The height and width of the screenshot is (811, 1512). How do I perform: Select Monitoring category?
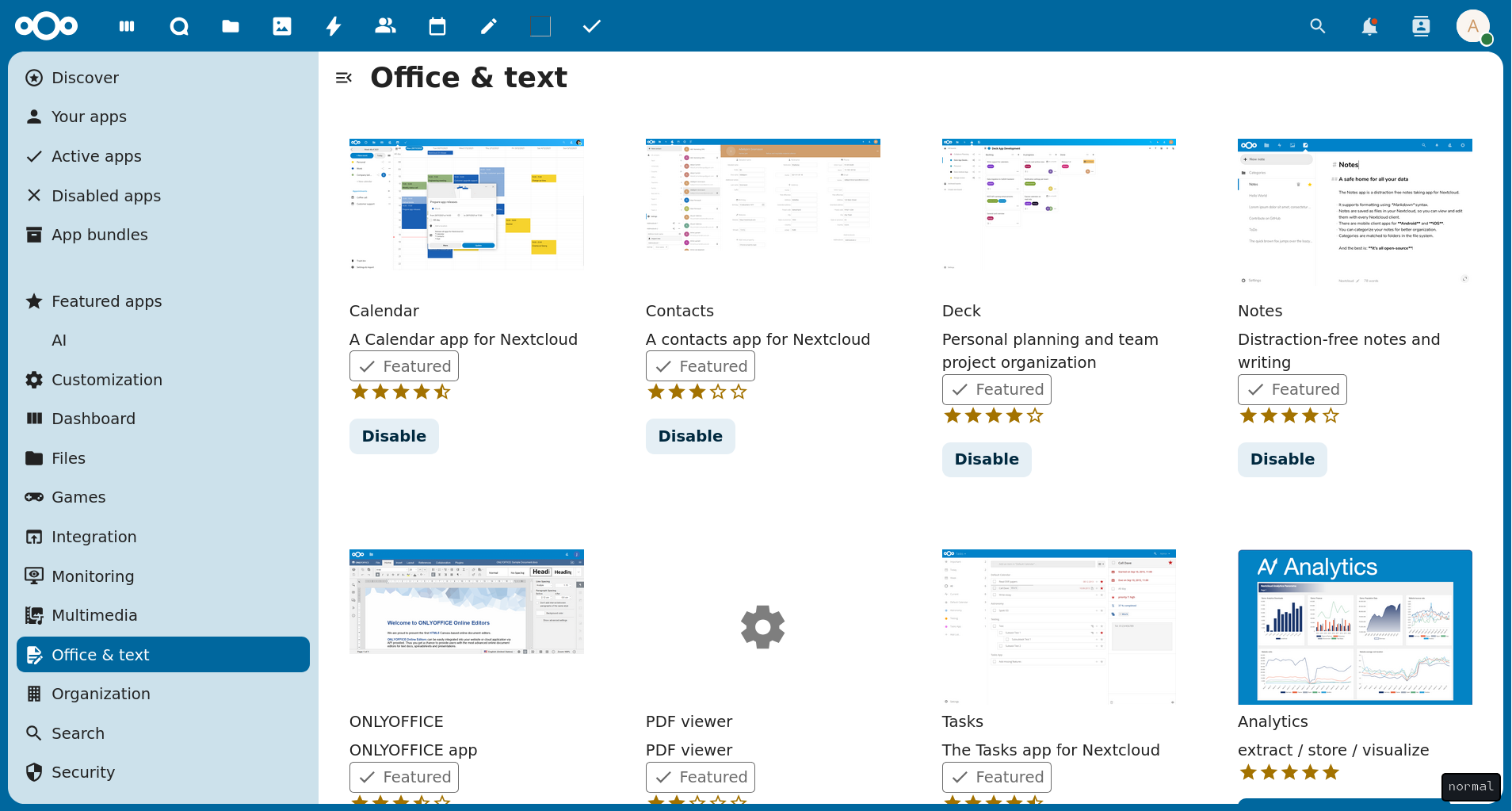click(x=163, y=576)
